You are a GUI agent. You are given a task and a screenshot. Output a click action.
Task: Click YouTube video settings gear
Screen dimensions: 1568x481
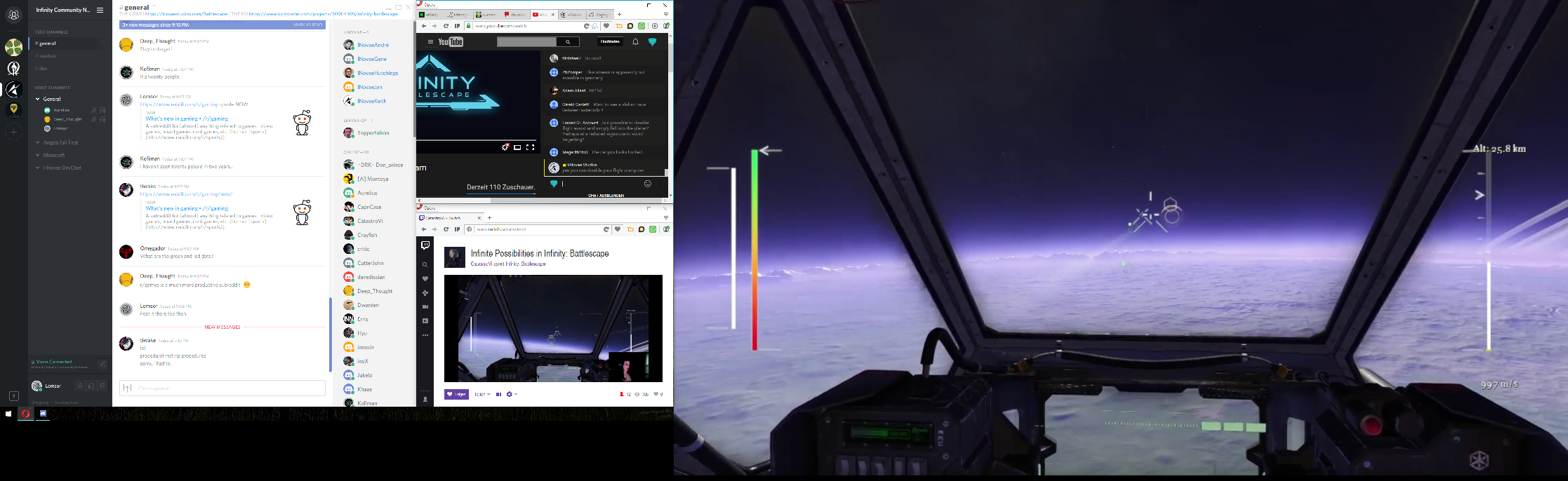[x=505, y=147]
